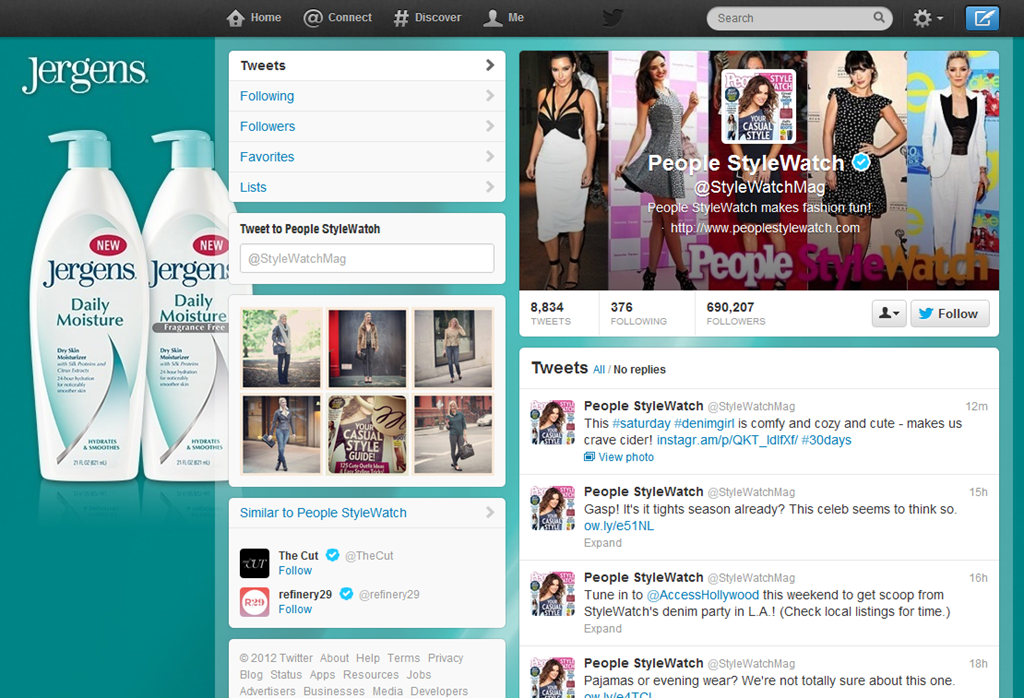Open the Home tab in navigation bar
The height and width of the screenshot is (698, 1024).
pyautogui.click(x=254, y=18)
